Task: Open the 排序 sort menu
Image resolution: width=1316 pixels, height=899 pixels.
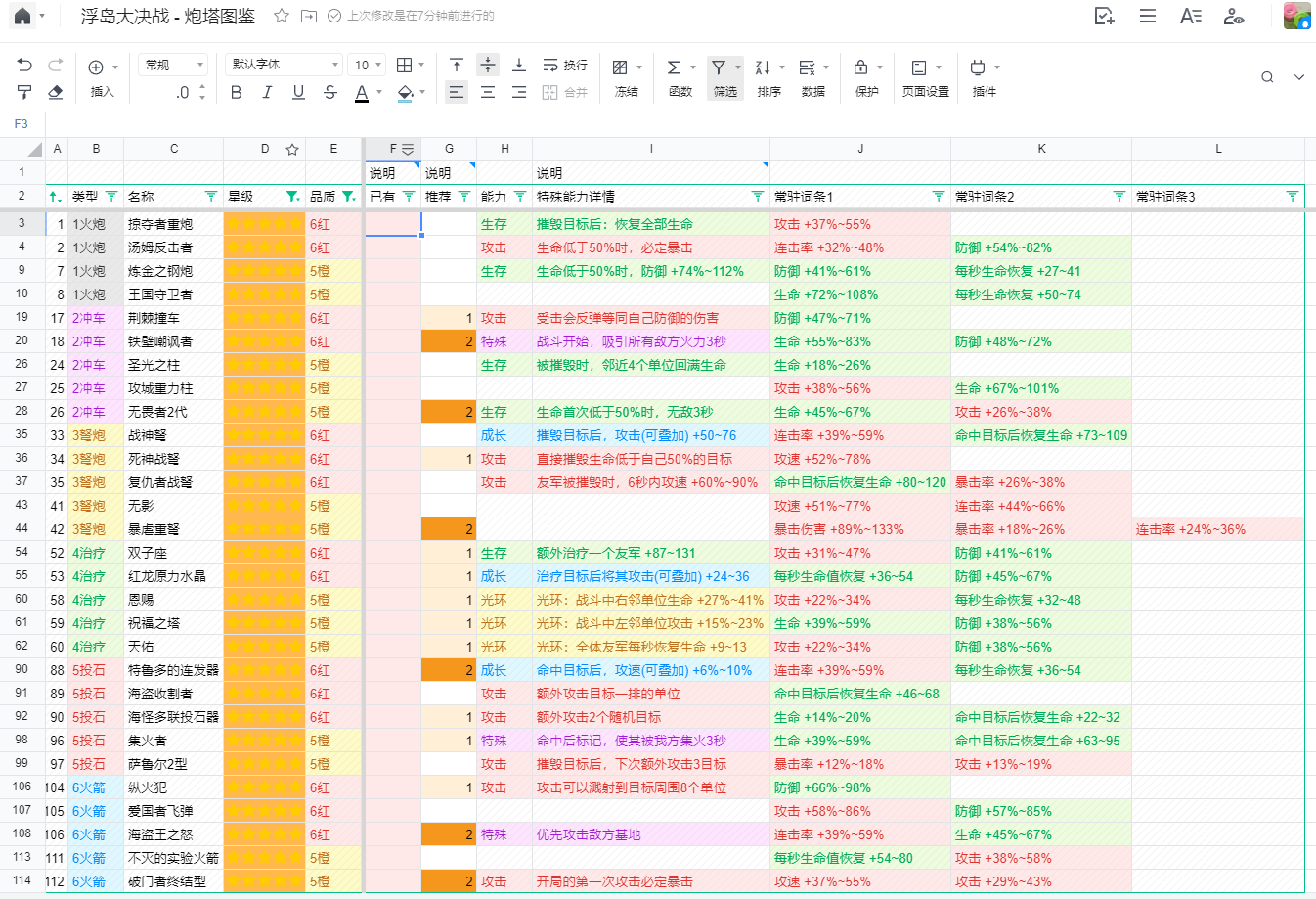Action: [765, 67]
